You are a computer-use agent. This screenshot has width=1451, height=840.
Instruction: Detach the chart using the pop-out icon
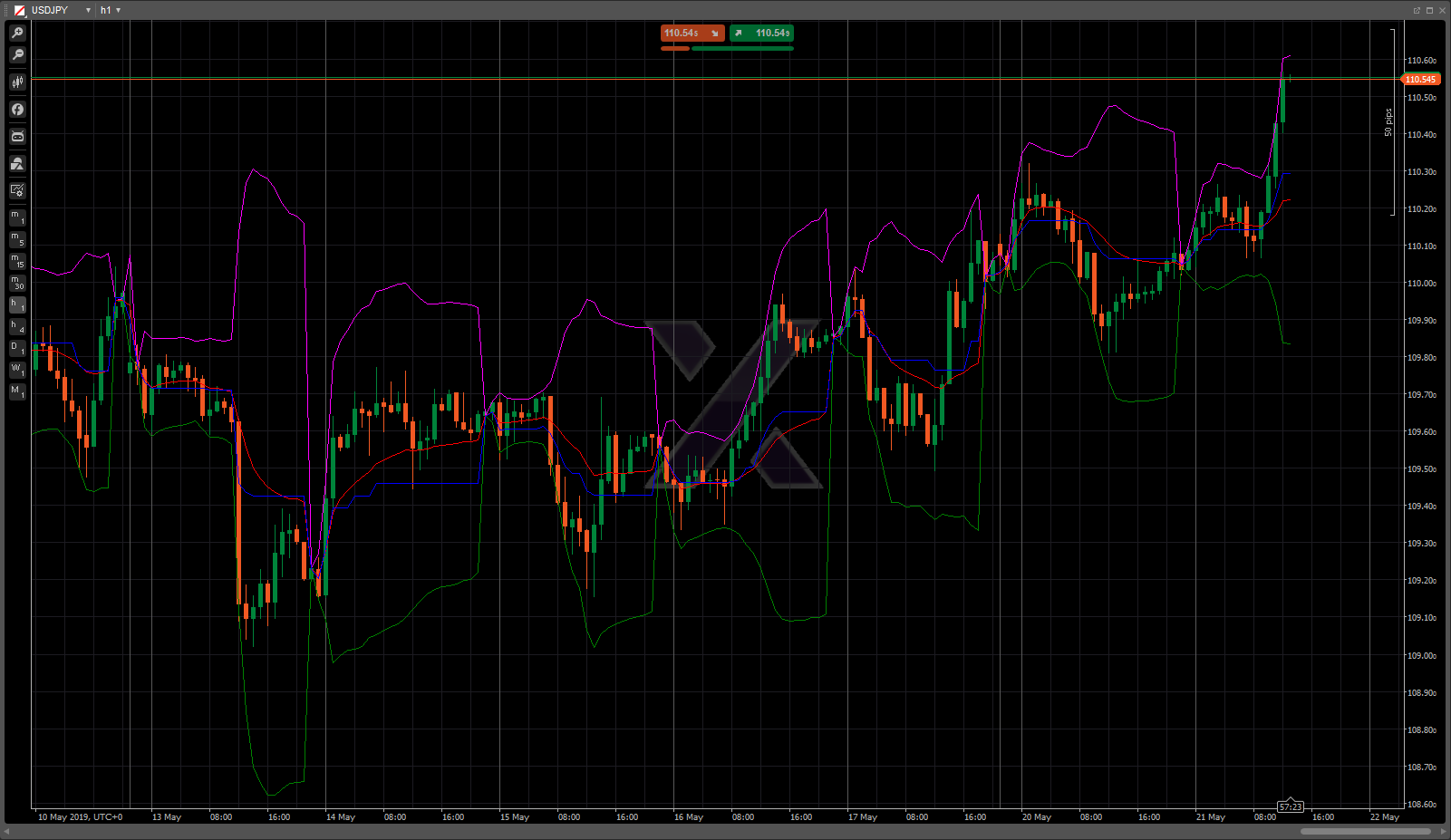click(x=1417, y=10)
